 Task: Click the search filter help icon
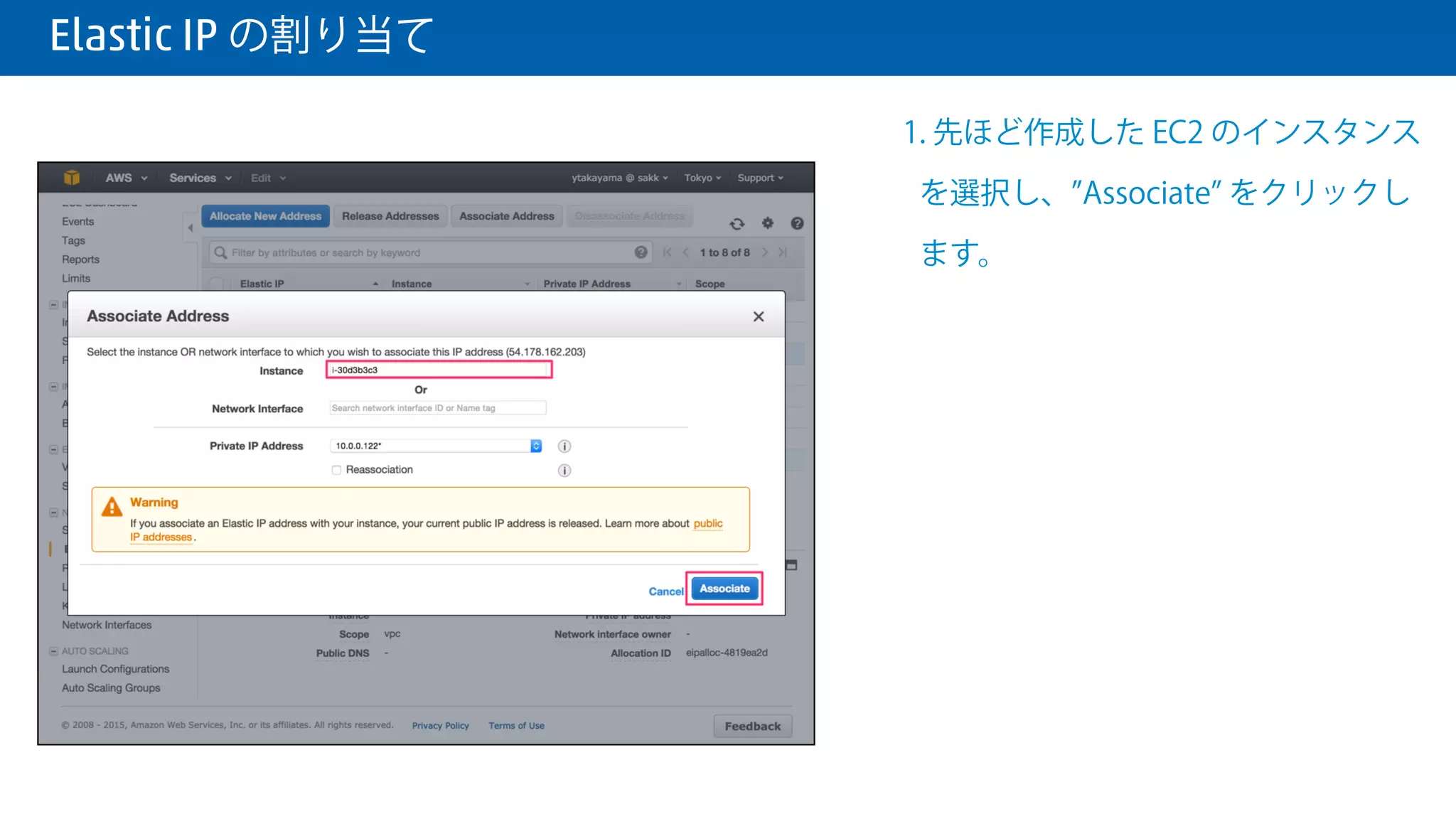[x=641, y=252]
